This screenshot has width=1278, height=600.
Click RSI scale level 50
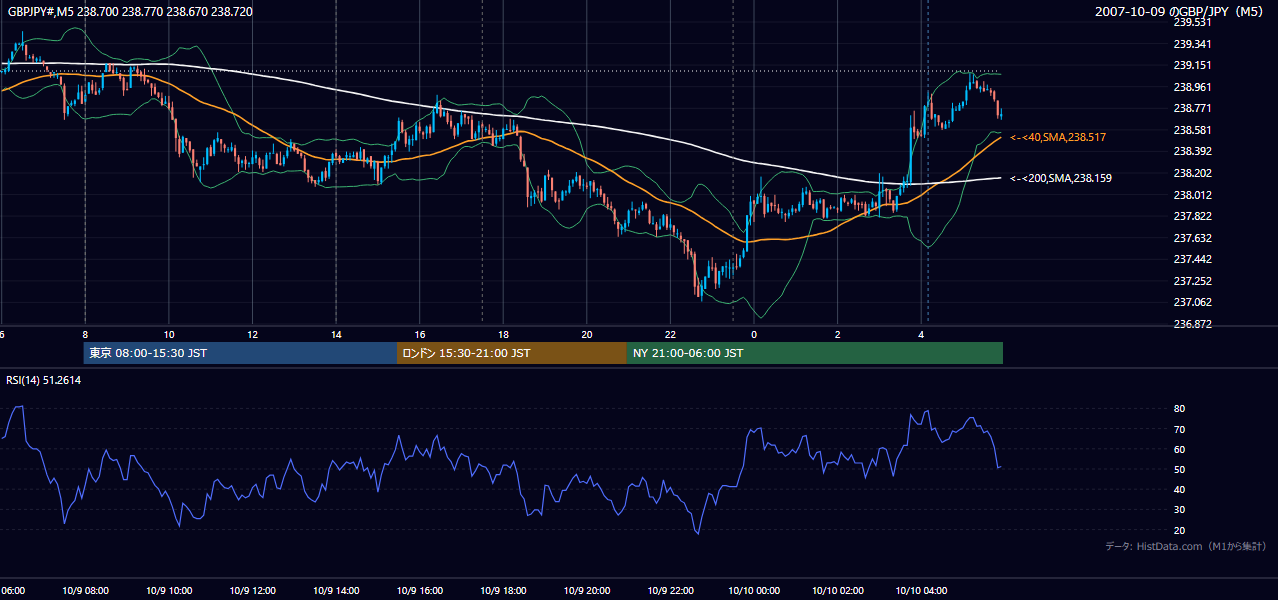[x=1180, y=469]
